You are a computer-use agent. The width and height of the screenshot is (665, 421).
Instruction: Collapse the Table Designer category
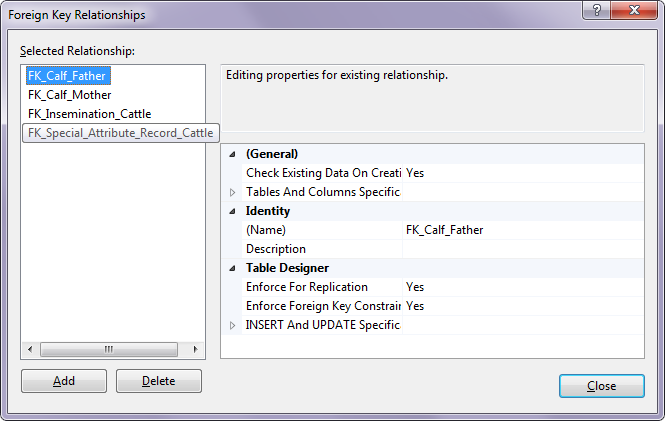233,268
